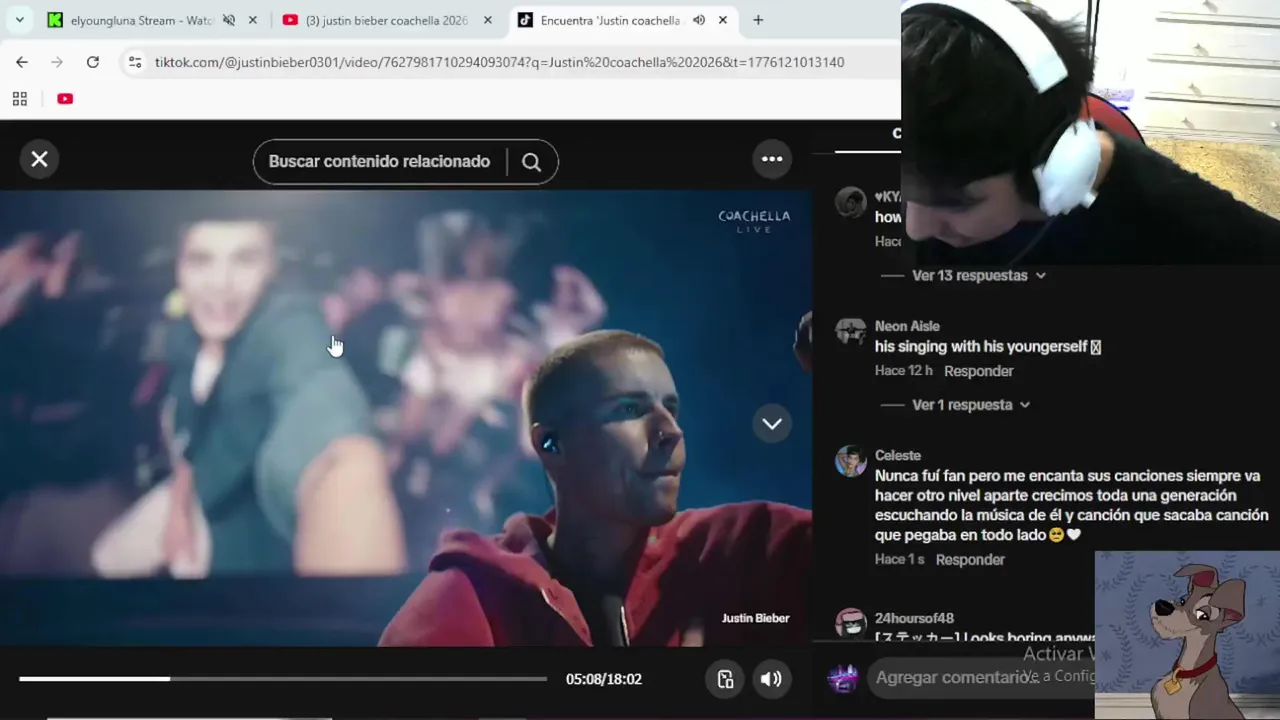Unmute the elyoungluna Stream tab audio icon
This screenshot has width=1280, height=720.
229,20
